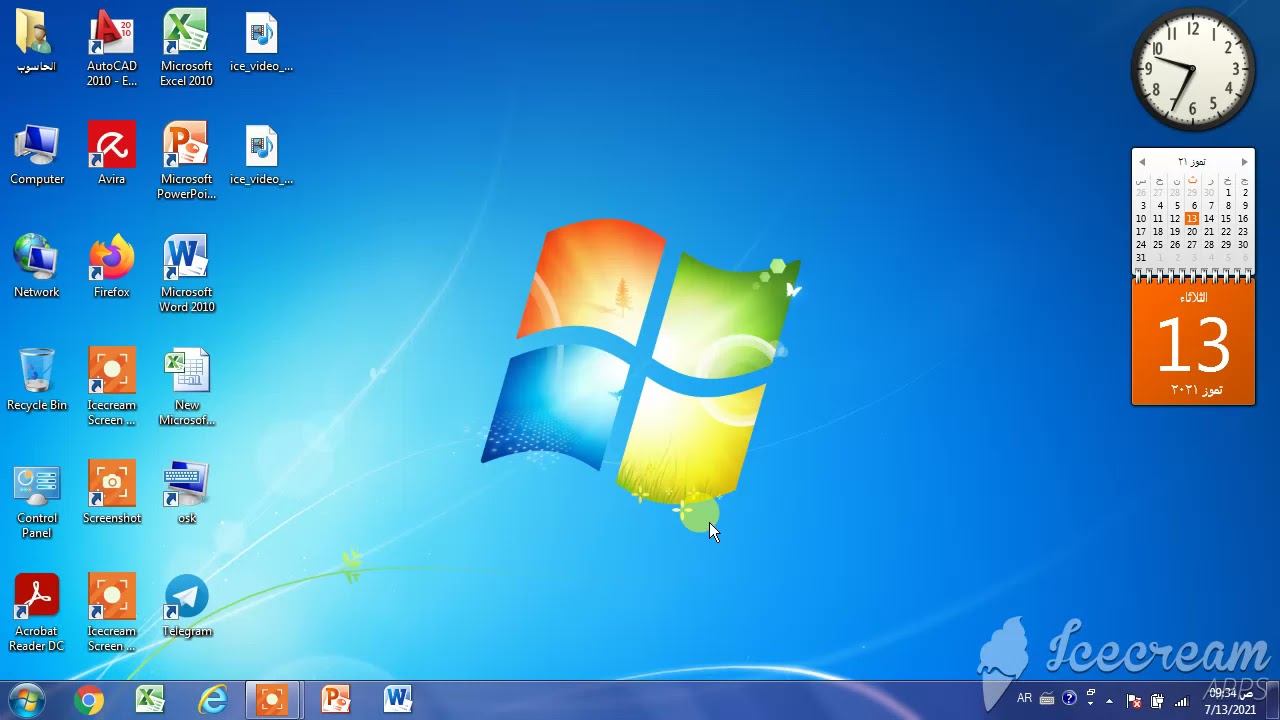
Task: Launch Google Chrome from the taskbar
Action: pos(89,700)
